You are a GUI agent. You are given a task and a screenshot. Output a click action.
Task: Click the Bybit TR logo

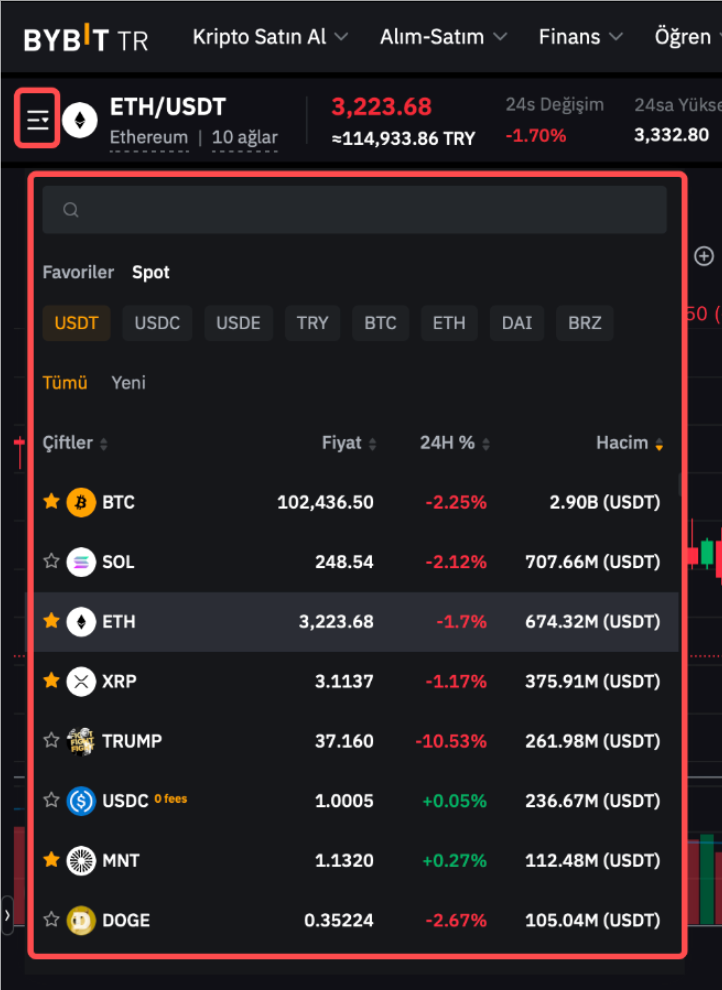pyautogui.click(x=86, y=38)
